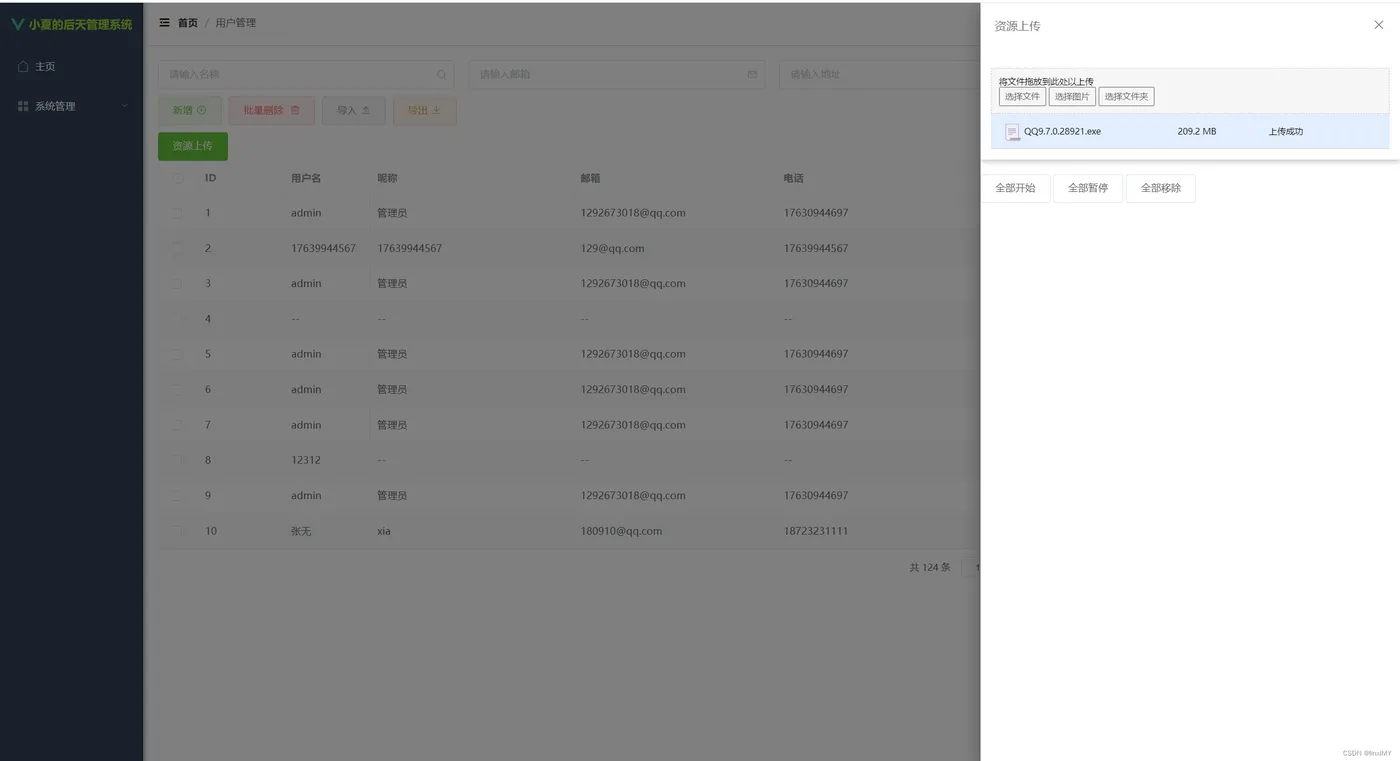The image size is (1400, 761).
Task: Click the 将文件拖放到此处以上传 drop area text
Action: [1046, 81]
